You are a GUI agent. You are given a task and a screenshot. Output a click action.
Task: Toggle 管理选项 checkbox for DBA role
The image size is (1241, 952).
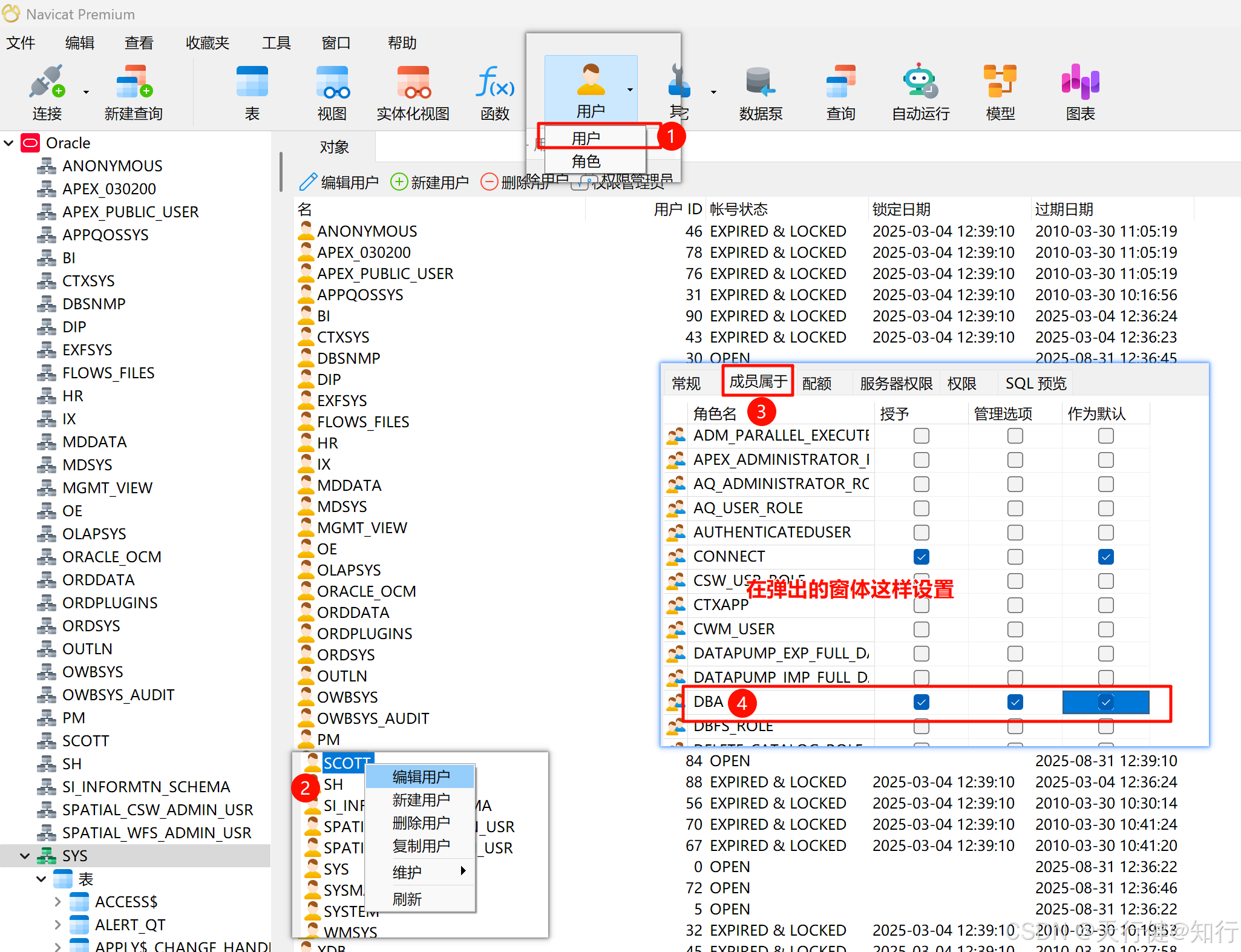1015,702
